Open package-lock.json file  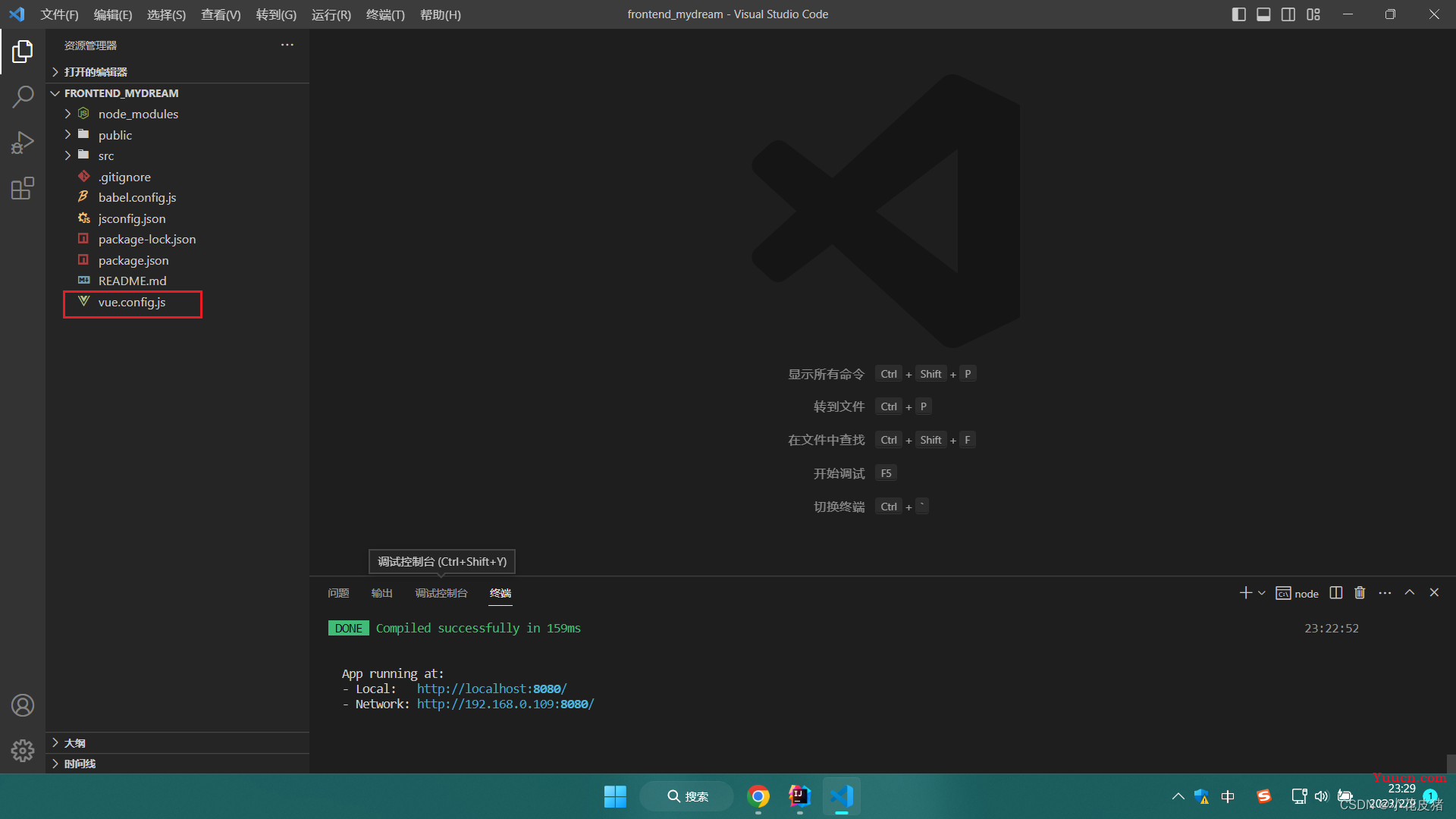(x=177, y=239)
